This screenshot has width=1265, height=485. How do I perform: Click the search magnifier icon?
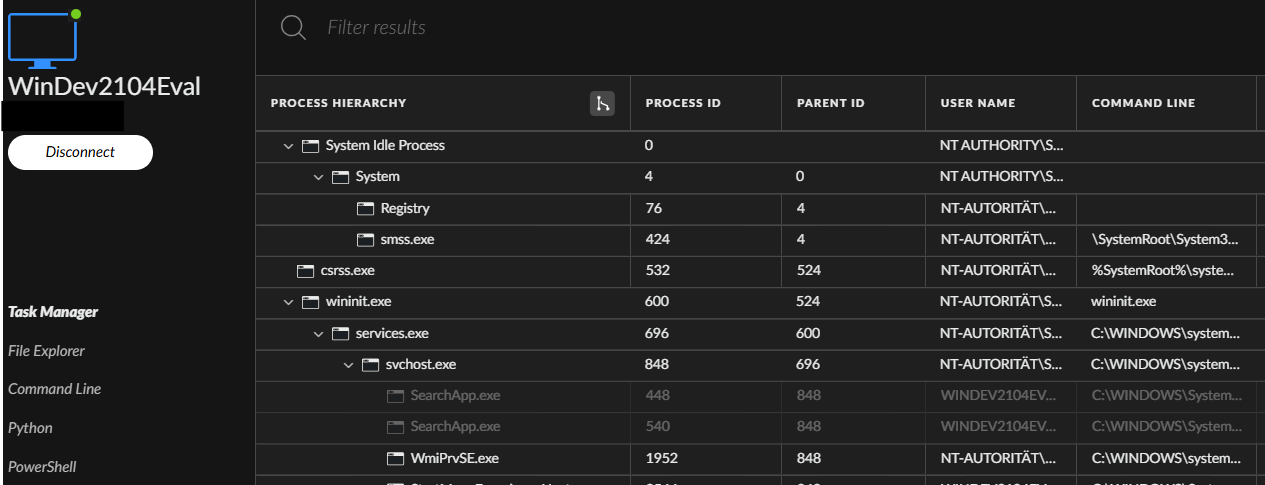point(293,28)
